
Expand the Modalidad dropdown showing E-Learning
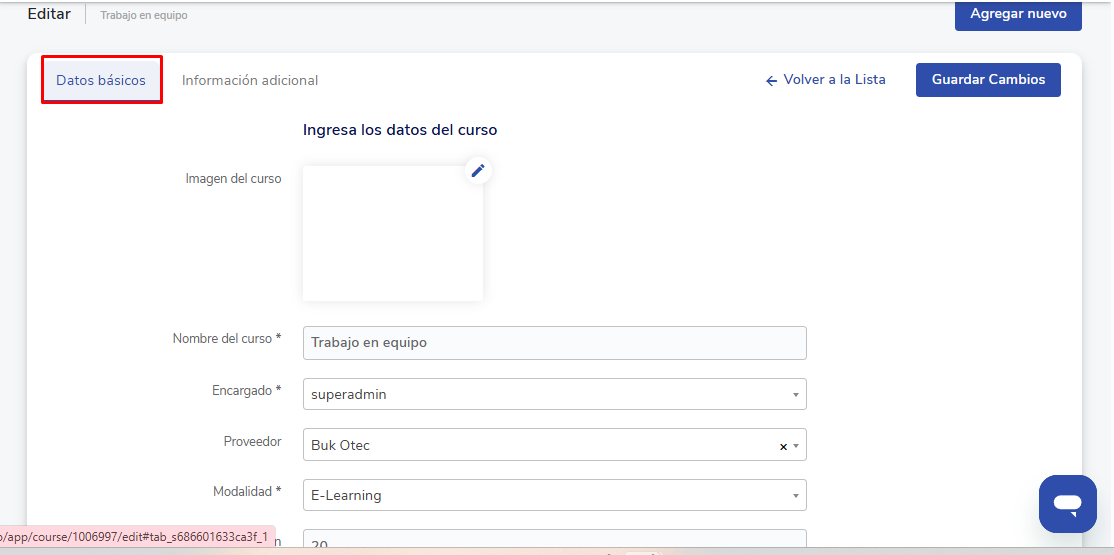pos(554,495)
